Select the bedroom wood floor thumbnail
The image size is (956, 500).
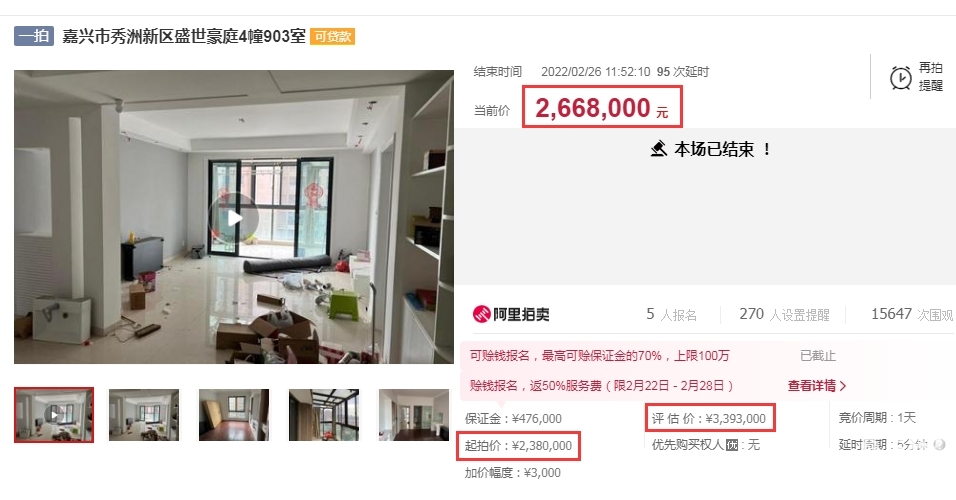[234, 415]
